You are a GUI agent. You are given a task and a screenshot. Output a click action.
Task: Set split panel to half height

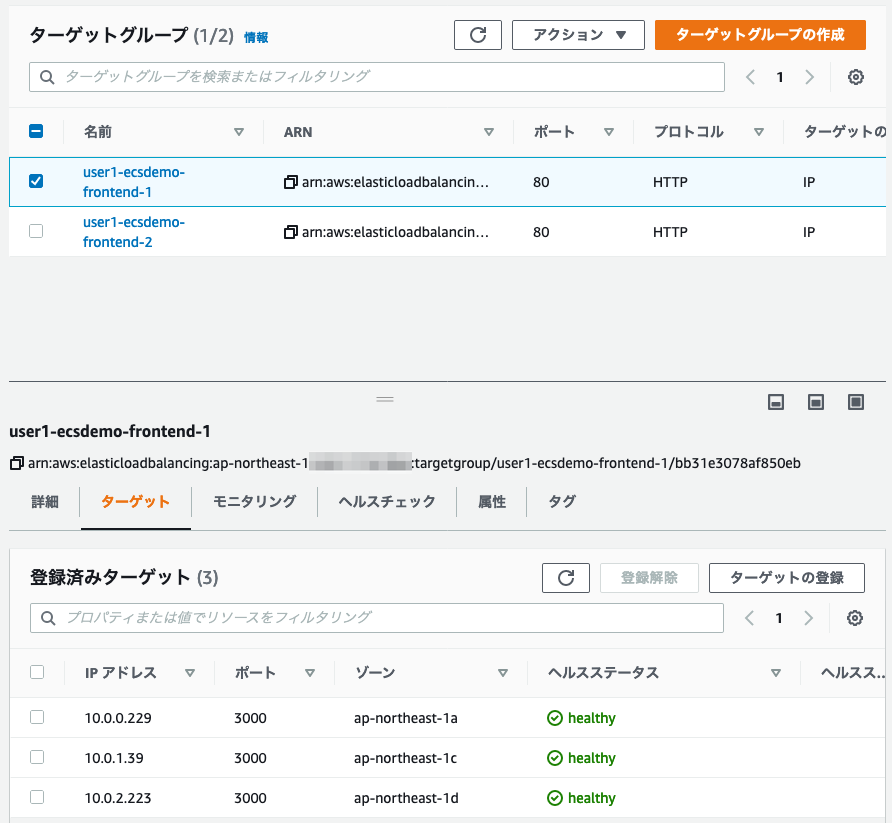pos(816,402)
